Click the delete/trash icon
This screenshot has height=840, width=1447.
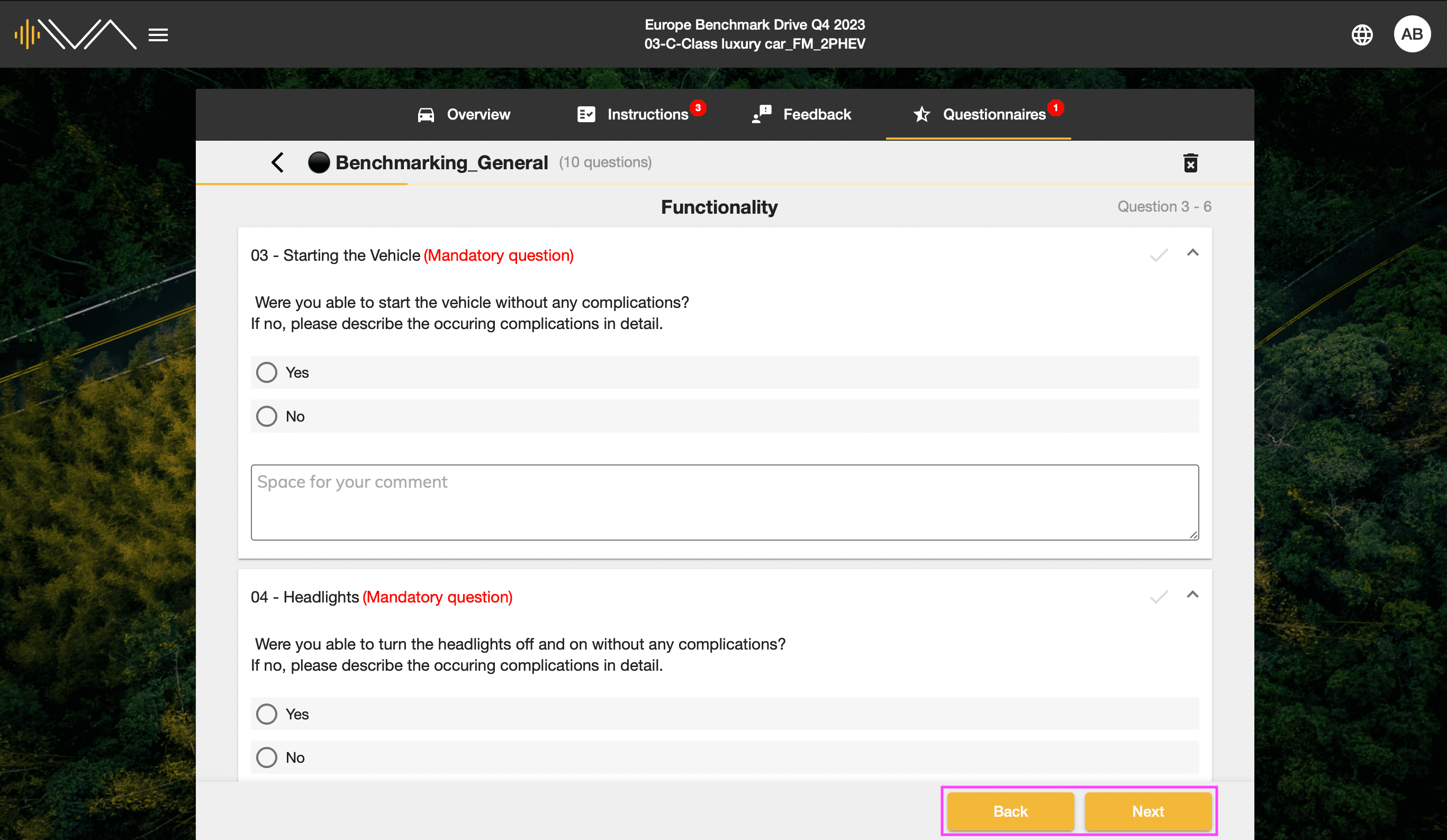1191,163
